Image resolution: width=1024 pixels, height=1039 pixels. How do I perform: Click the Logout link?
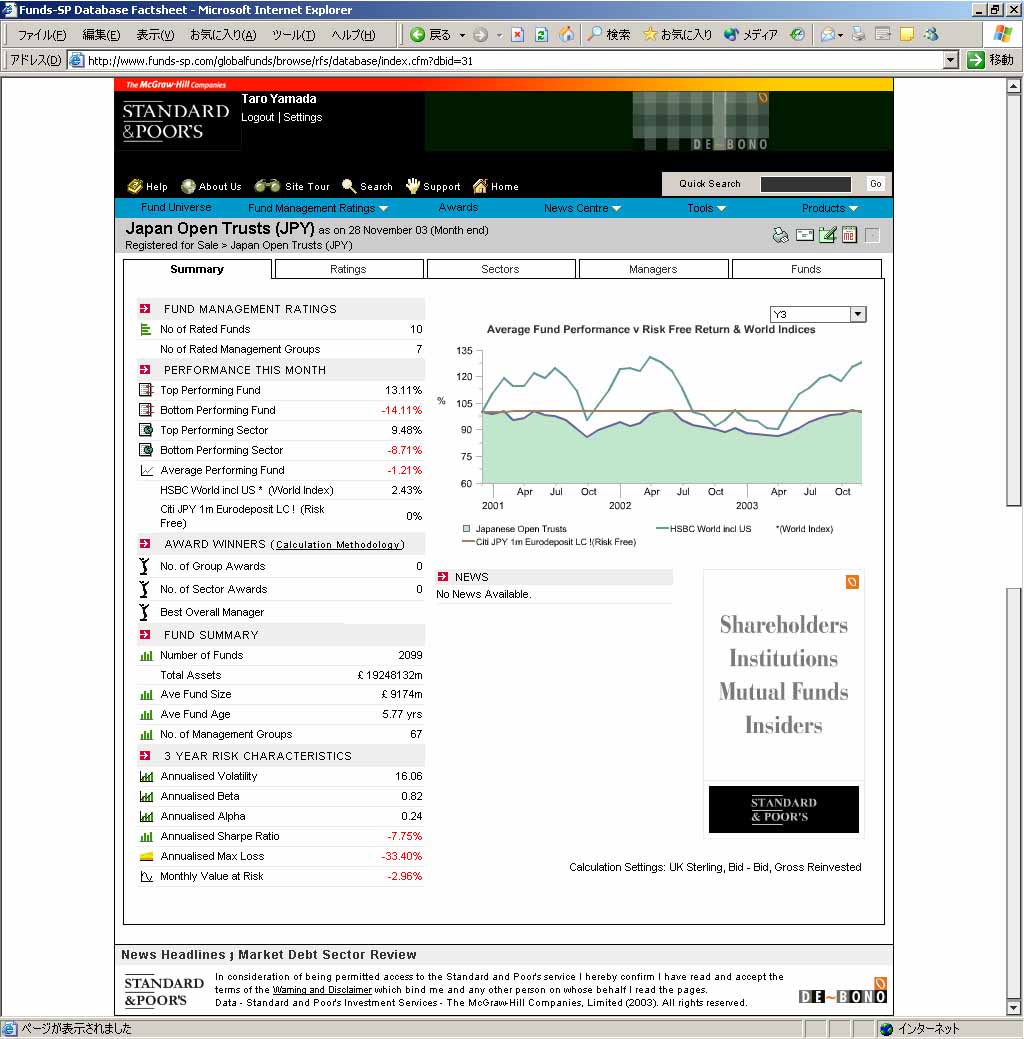point(257,117)
